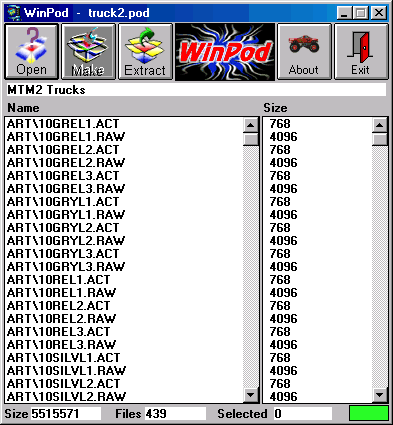Screen dimensions: 393x425
Task: Extract files using the Extract button
Action: click(x=145, y=52)
